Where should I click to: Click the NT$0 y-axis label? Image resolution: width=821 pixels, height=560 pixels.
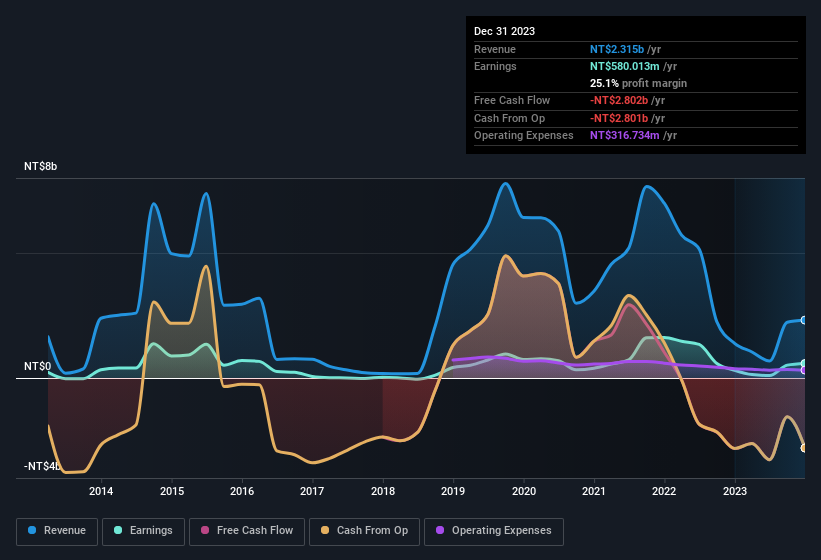(x=38, y=366)
